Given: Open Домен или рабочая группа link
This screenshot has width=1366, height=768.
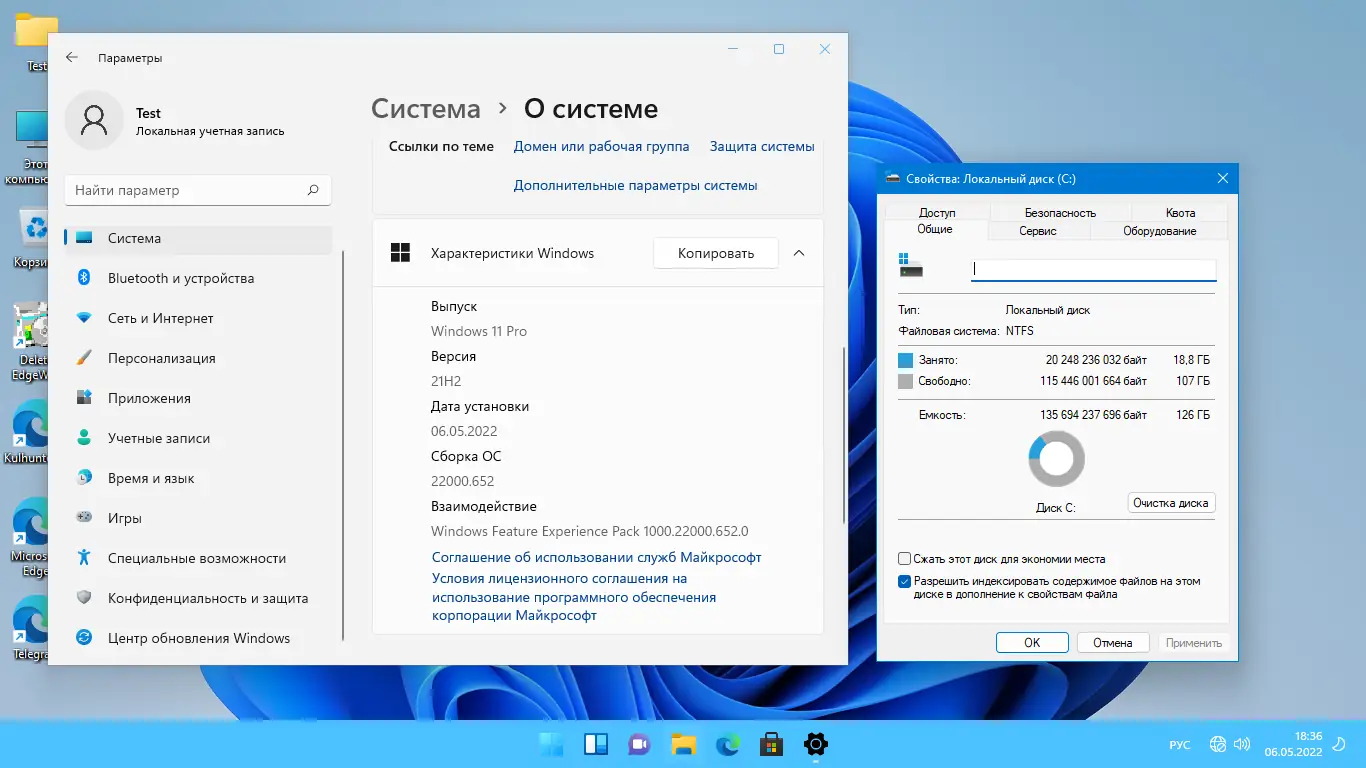Looking at the screenshot, I should [601, 146].
